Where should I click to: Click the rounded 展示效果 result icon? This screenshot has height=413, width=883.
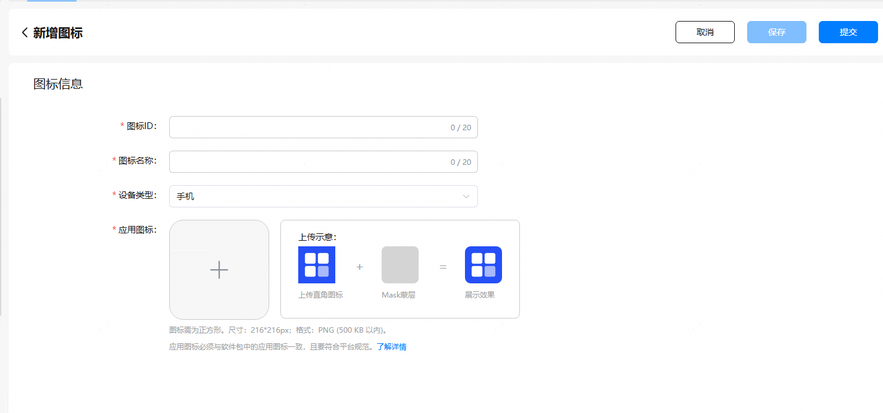point(483,265)
